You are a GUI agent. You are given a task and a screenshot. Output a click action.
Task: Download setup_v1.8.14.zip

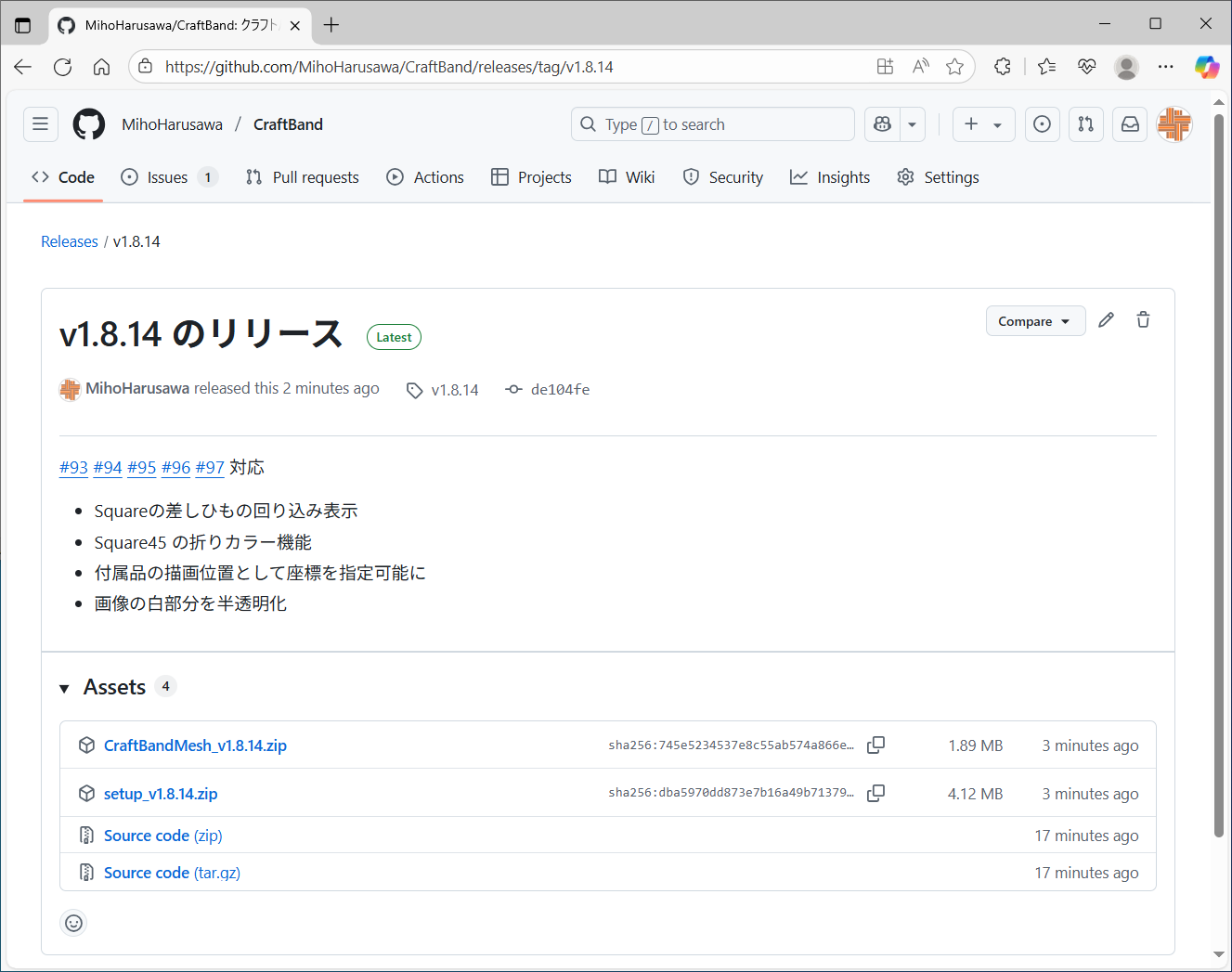(x=161, y=794)
